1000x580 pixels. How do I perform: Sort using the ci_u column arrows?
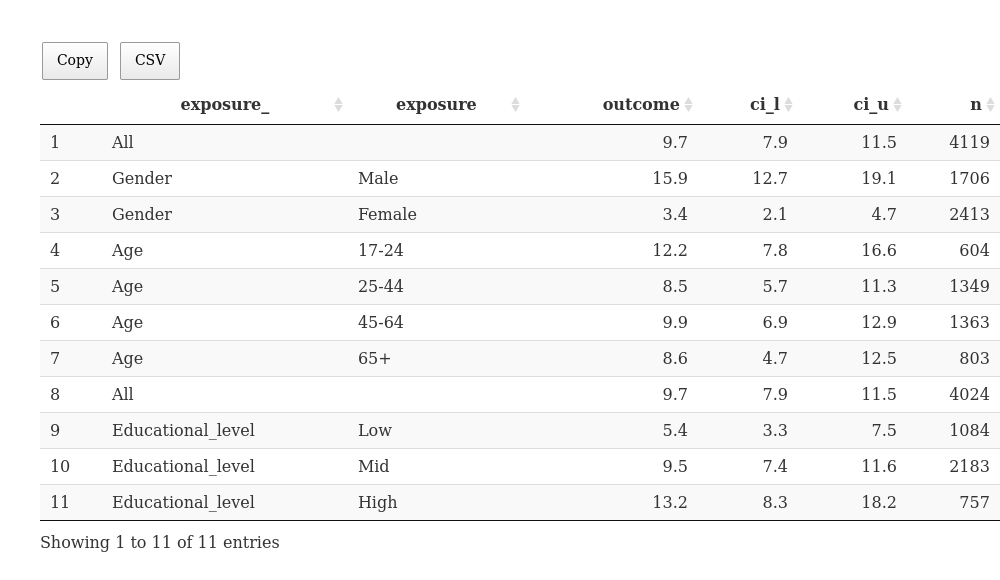click(897, 105)
